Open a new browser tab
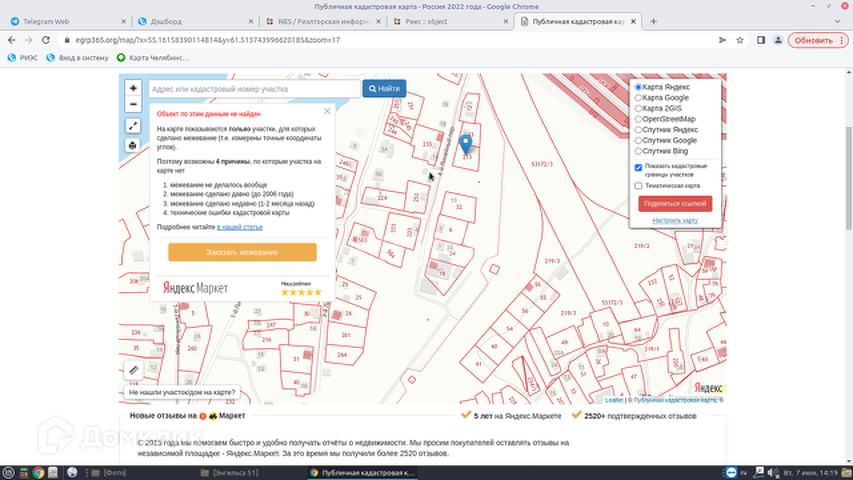Screen dimensions: 853x480 (x=653, y=22)
